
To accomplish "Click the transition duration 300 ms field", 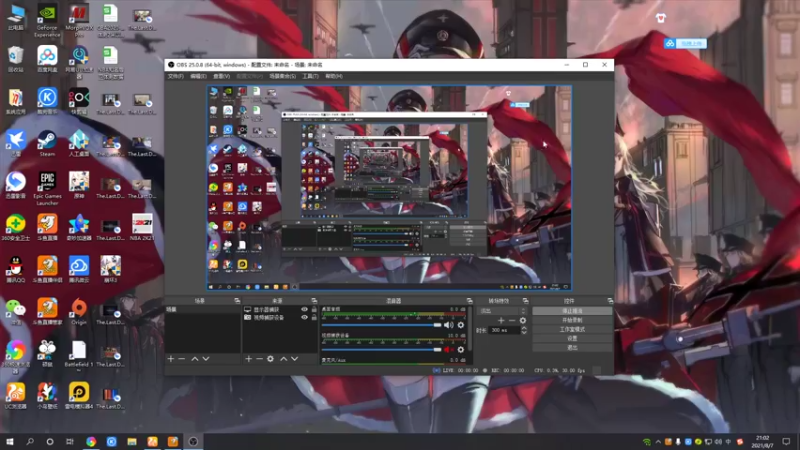I will pyautogui.click(x=504, y=330).
